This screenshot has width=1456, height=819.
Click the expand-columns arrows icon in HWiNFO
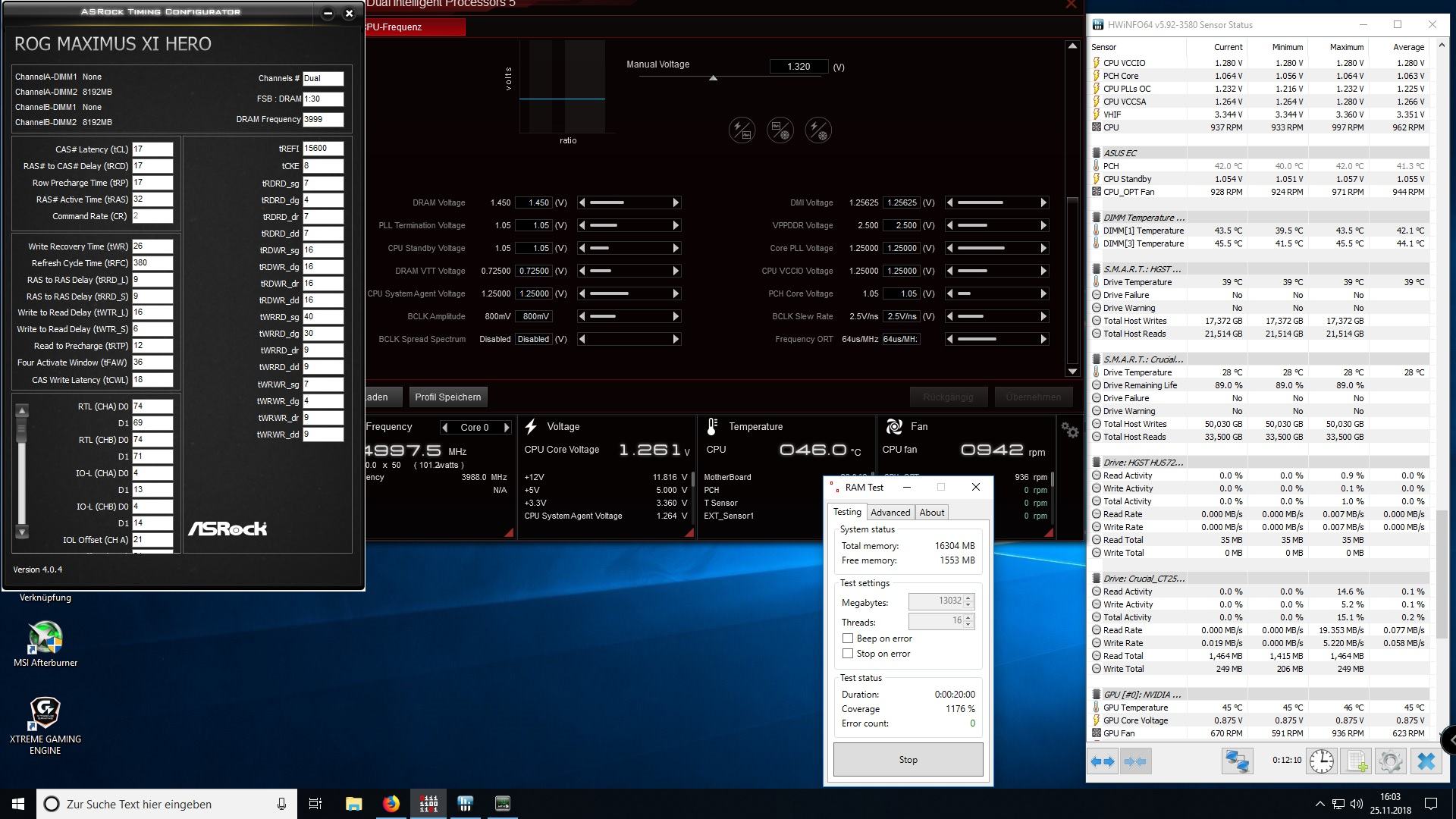[x=1103, y=761]
